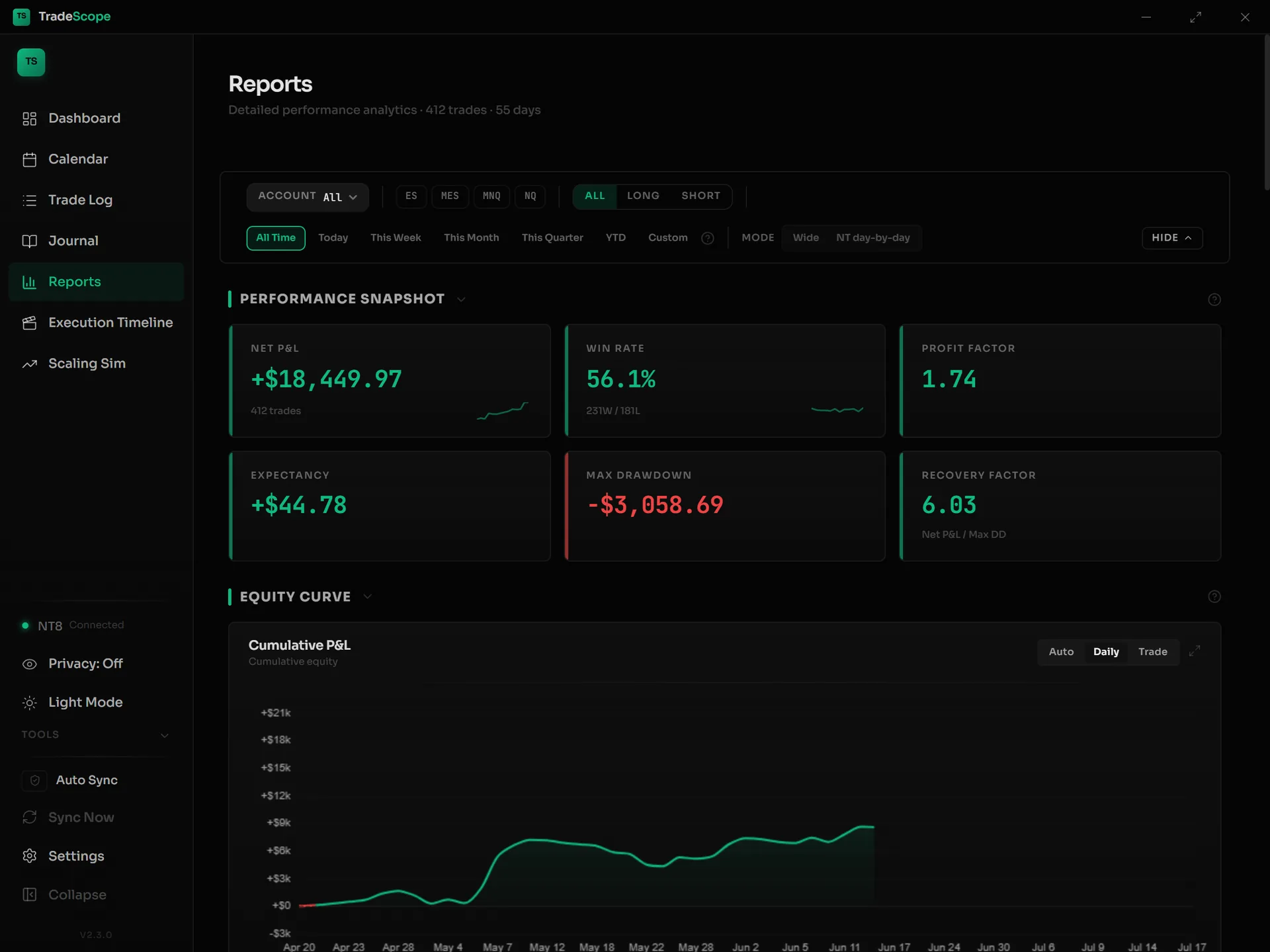Screen dimensions: 1270x952
Task: Collapse the TOOLS section chevron
Action: coord(165,735)
